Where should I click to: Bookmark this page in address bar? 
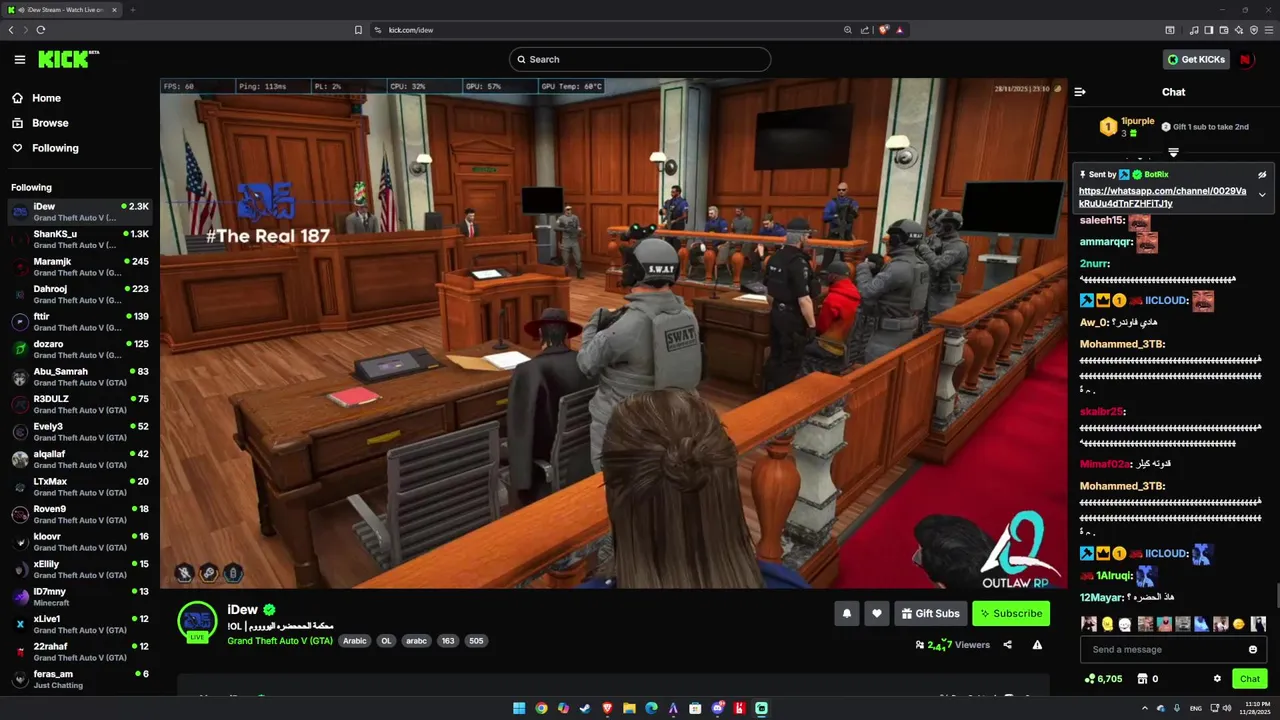click(358, 30)
